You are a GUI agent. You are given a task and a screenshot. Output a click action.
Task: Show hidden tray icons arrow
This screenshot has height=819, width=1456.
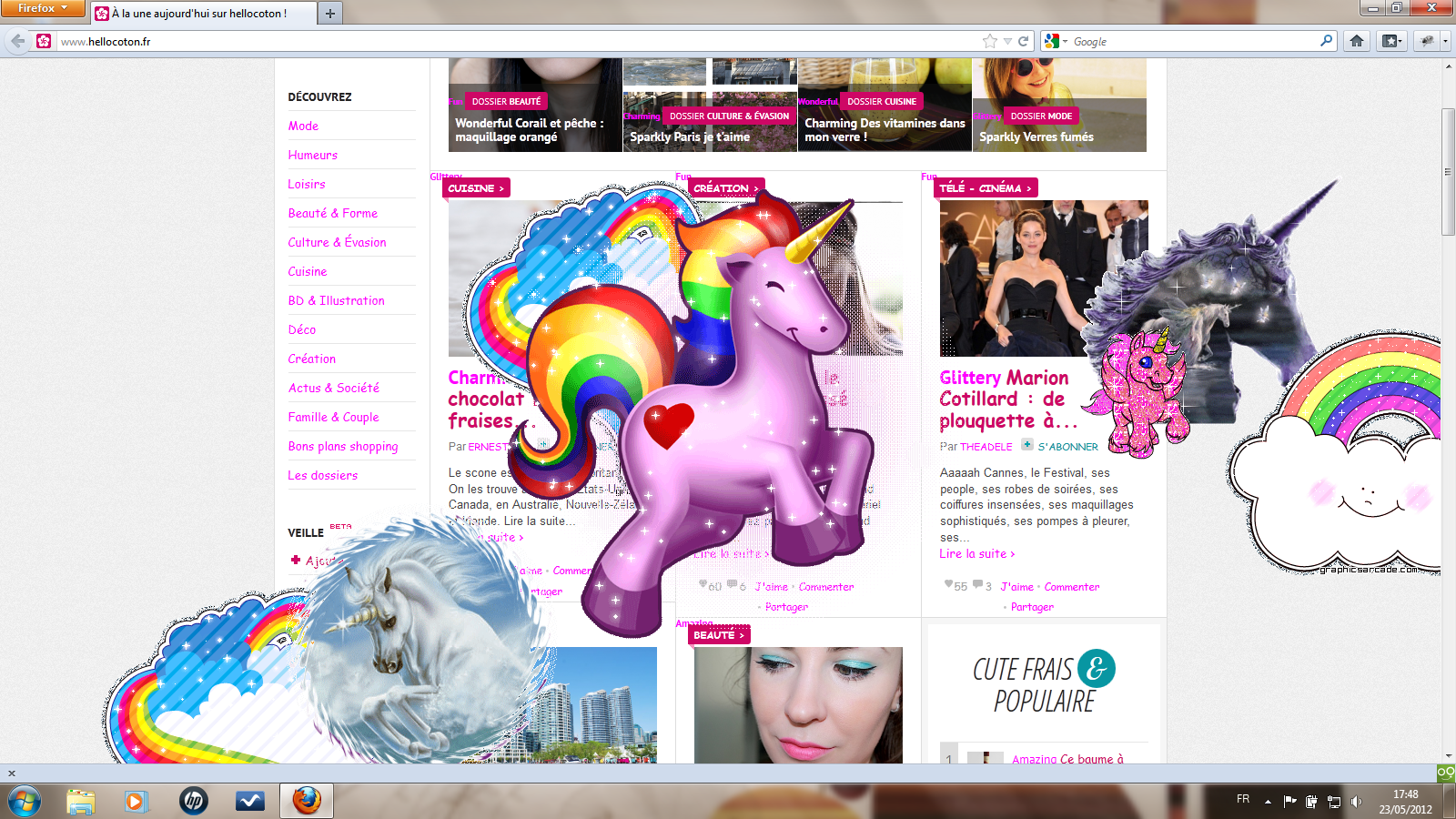(x=1268, y=802)
